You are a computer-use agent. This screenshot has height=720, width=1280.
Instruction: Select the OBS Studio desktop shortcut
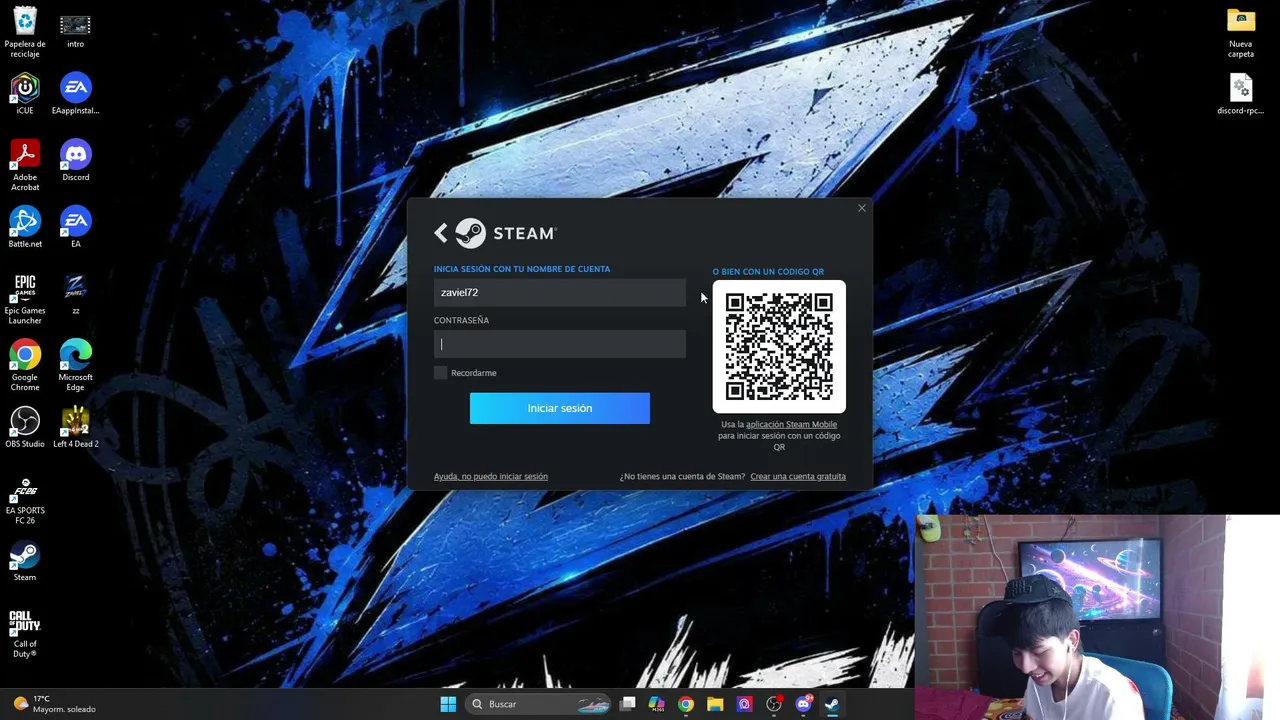[25, 428]
